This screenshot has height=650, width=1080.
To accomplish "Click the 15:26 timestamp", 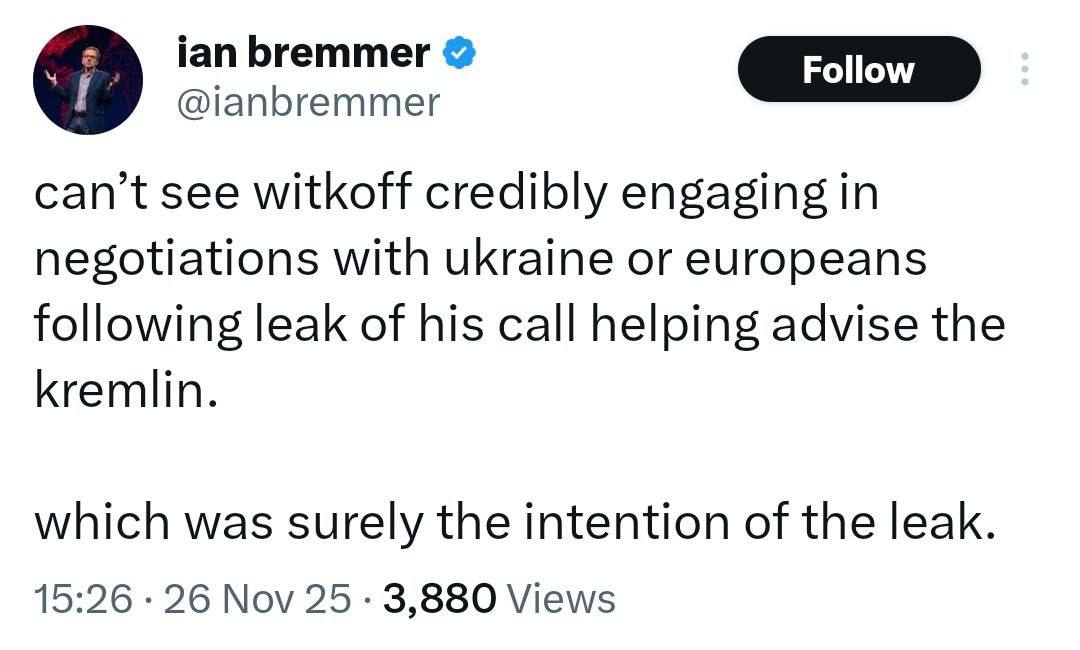I will click(x=83, y=599).
